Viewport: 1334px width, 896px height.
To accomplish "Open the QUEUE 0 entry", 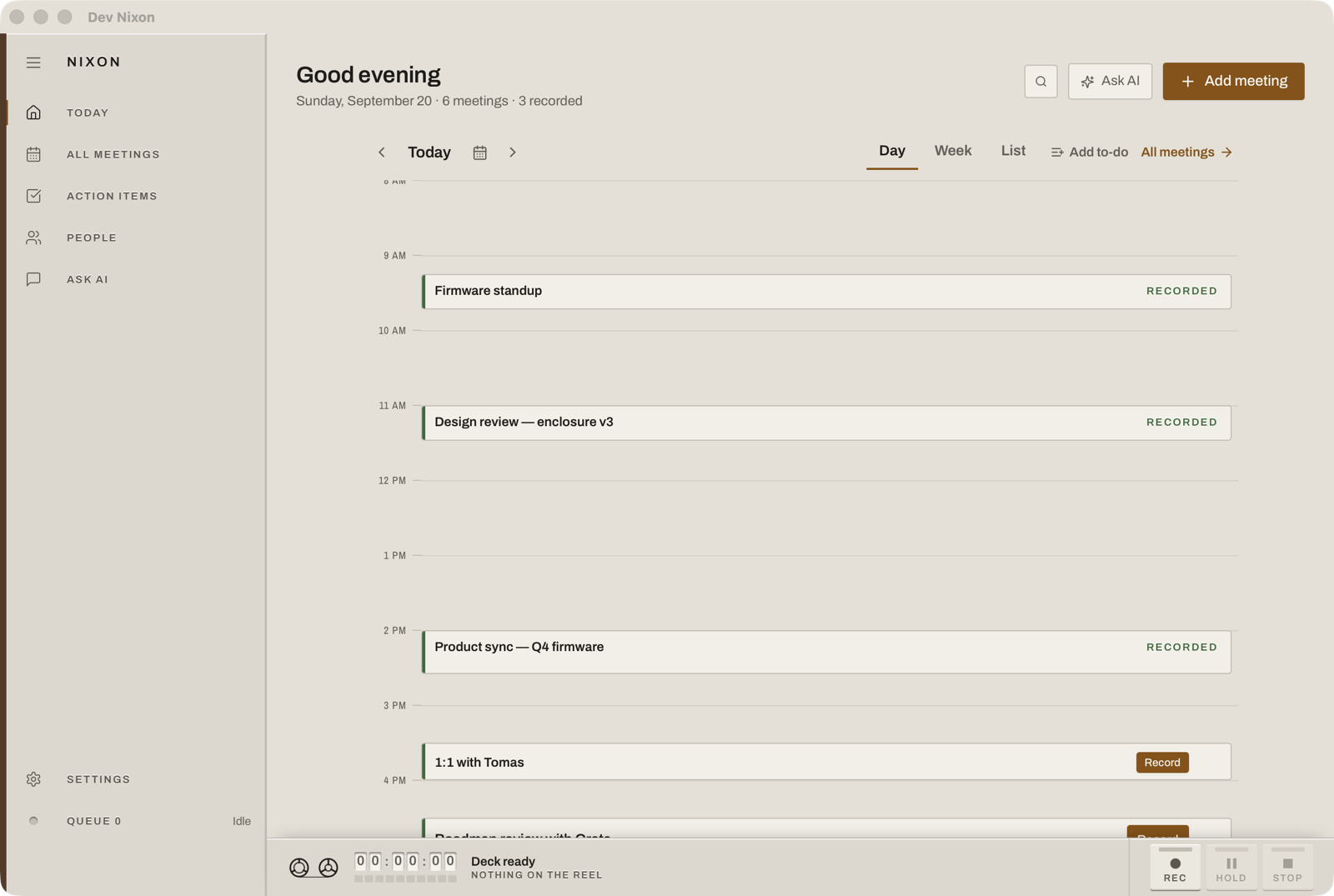I will tap(94, 821).
